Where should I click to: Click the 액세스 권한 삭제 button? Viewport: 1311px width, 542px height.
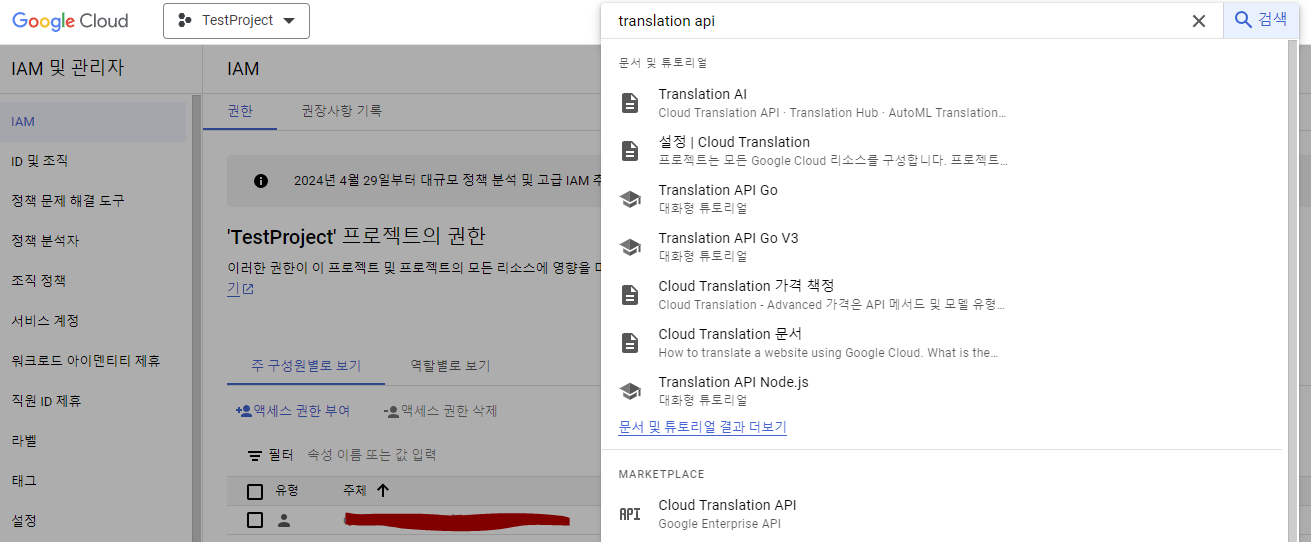(440, 411)
